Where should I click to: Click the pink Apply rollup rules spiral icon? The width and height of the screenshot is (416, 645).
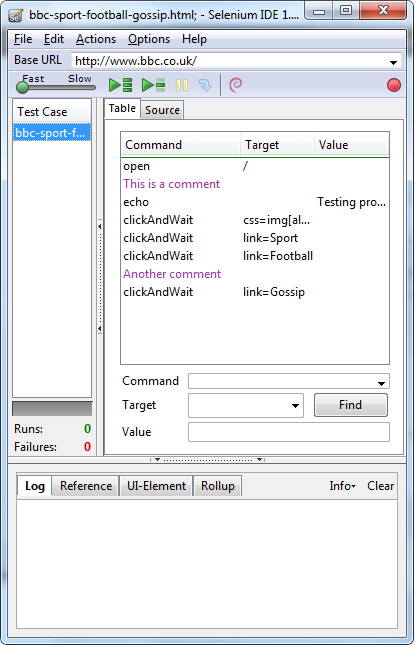coord(235,85)
